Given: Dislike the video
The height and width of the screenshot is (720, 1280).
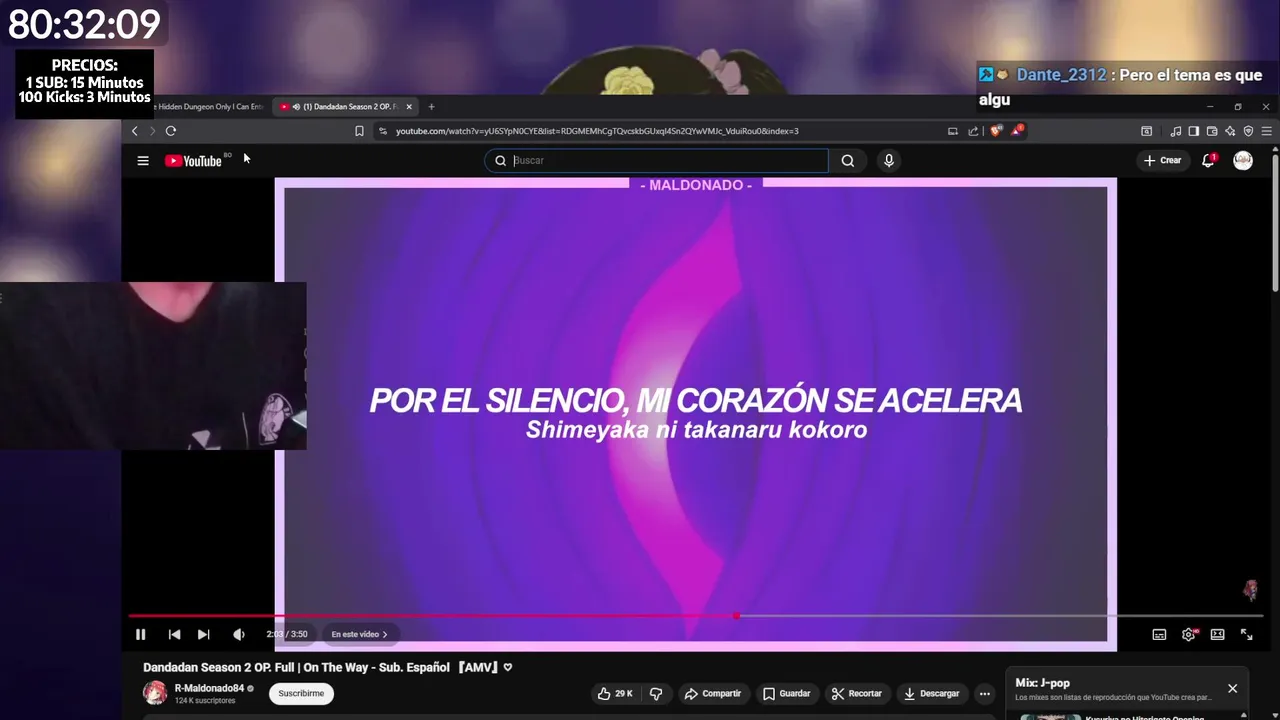Looking at the screenshot, I should [x=656, y=693].
